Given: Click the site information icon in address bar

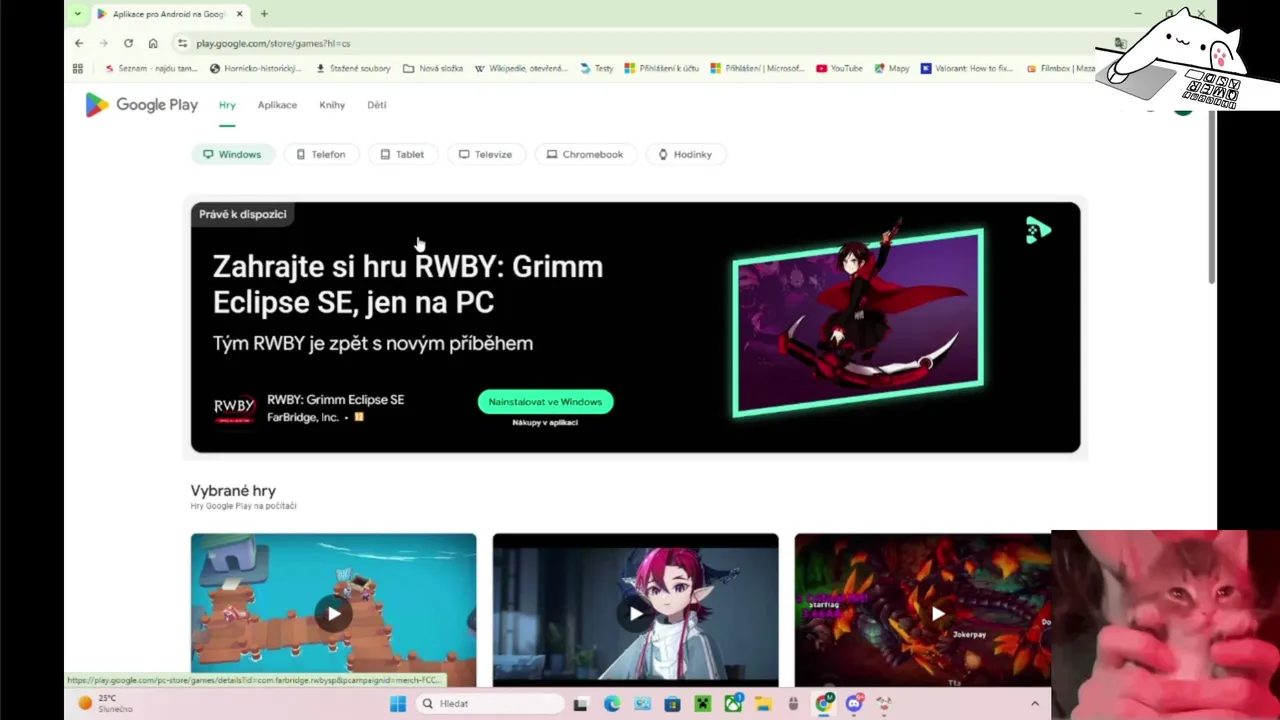Looking at the screenshot, I should coord(182,43).
